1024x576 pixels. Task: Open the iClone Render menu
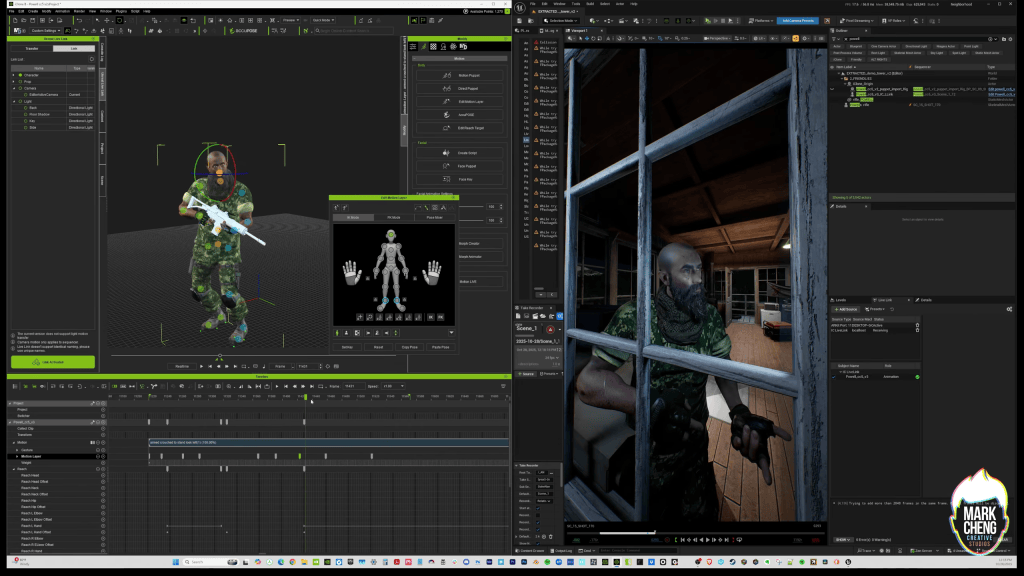pyautogui.click(x=79, y=11)
